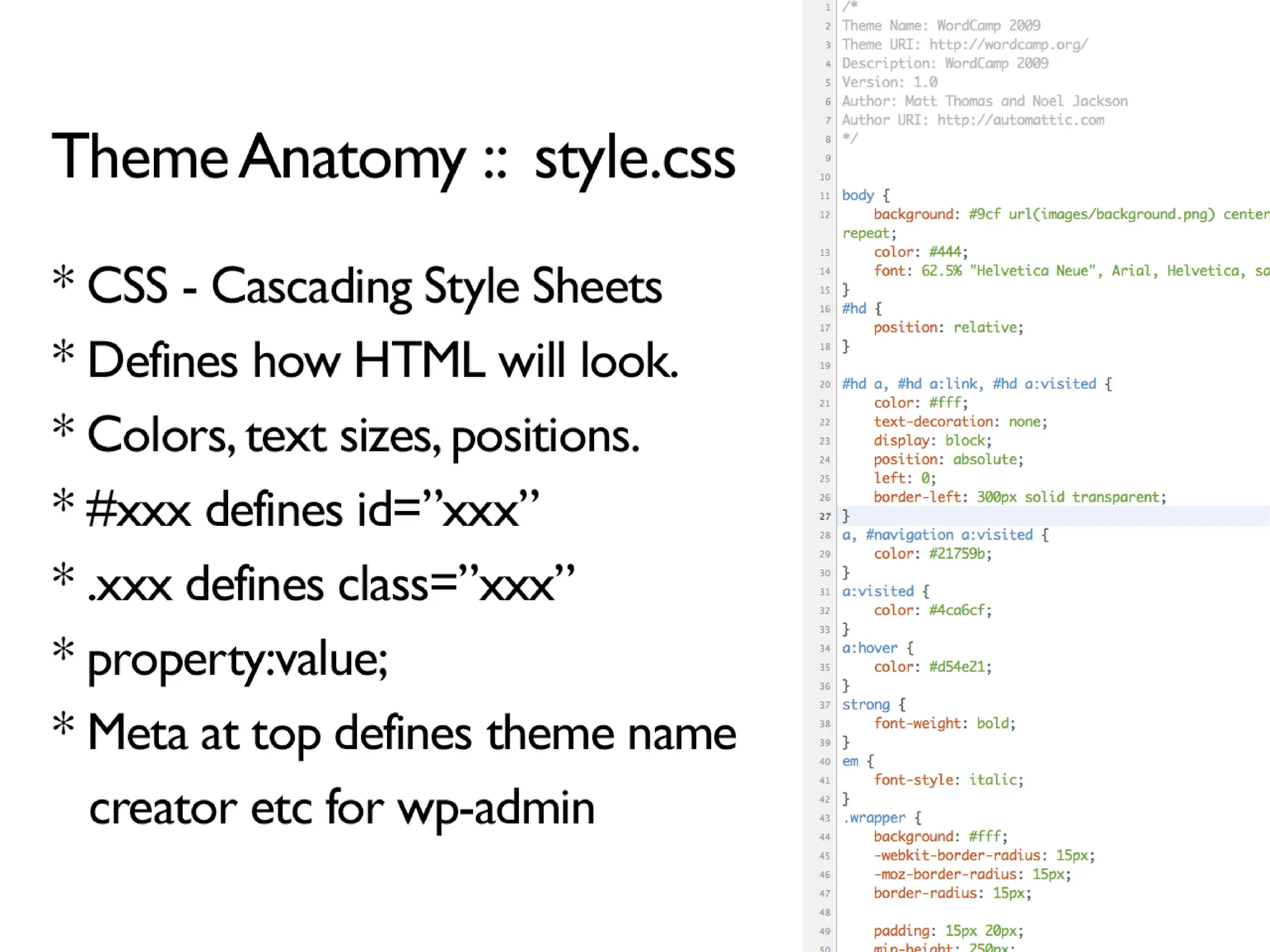1270x952 pixels.
Task: Click 'a, #navigation a:visited {' line
Action: tap(945, 535)
